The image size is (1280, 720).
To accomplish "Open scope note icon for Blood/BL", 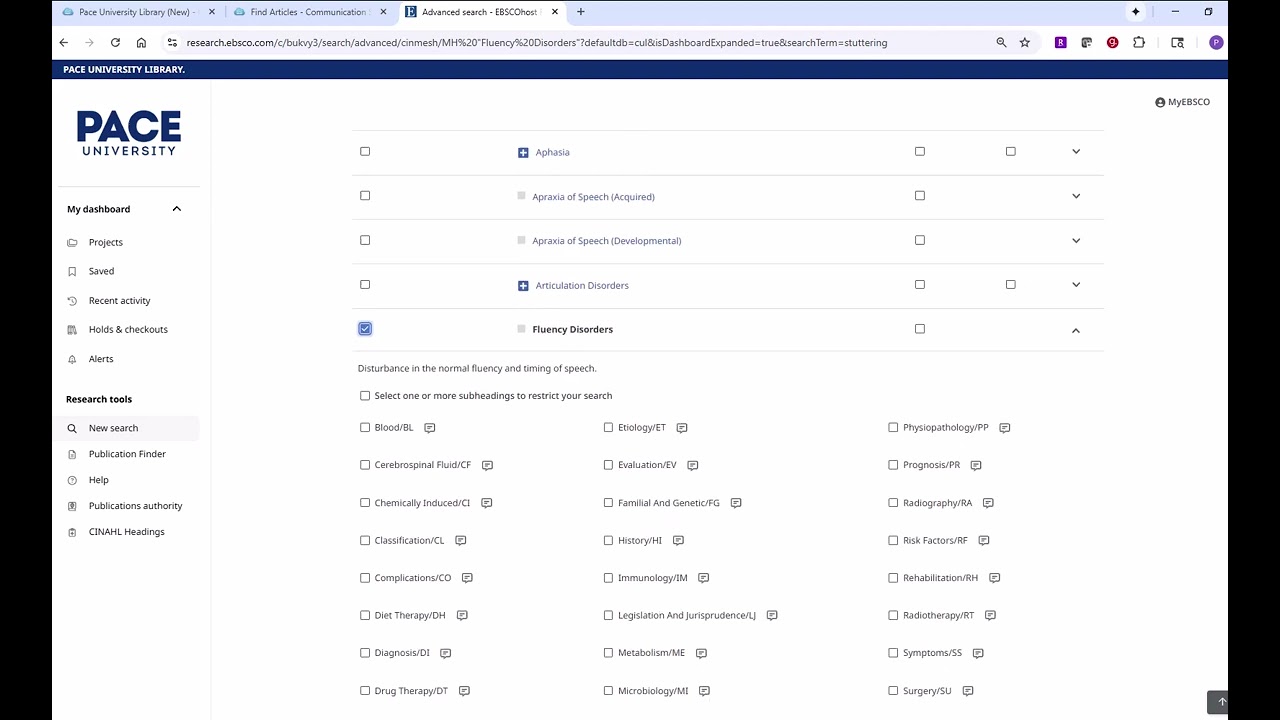I will pos(430,428).
